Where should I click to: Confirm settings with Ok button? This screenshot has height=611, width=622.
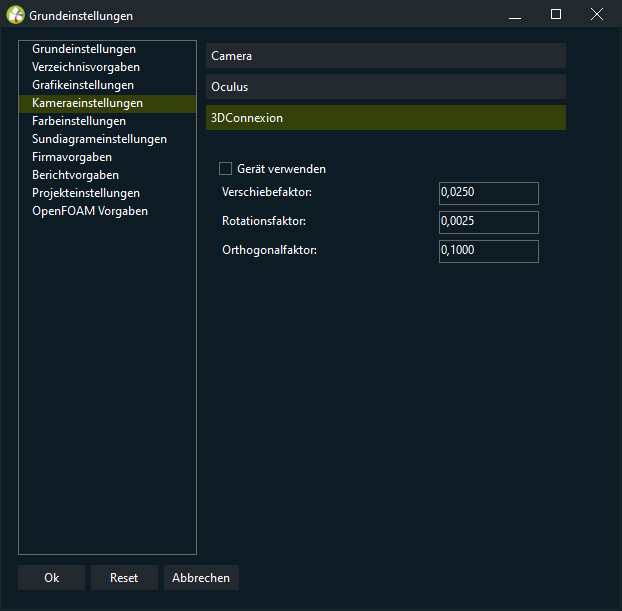(x=52, y=577)
